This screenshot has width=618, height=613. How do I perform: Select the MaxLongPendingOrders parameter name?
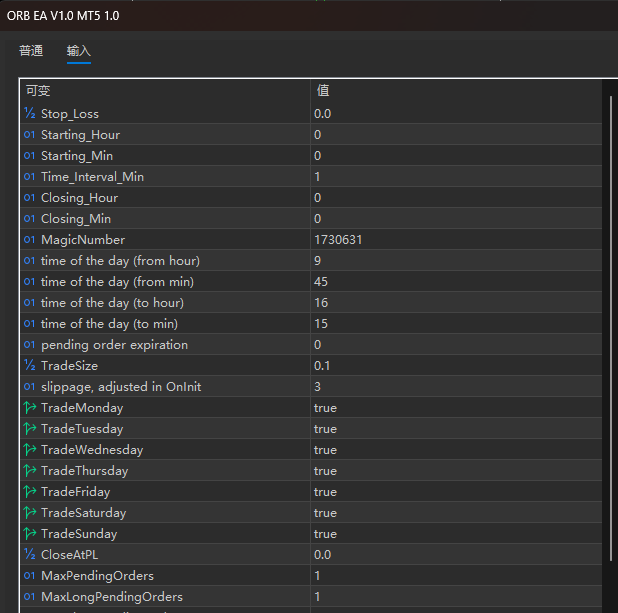(112, 597)
